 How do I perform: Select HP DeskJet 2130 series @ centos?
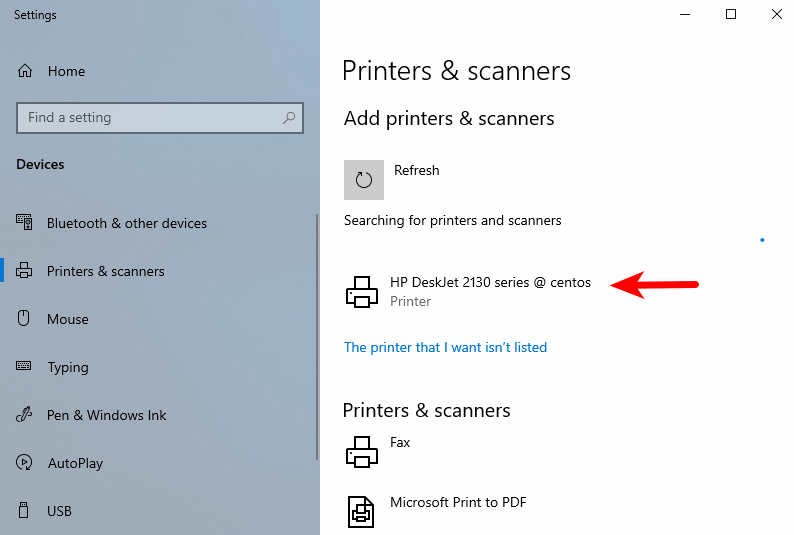[x=490, y=283]
